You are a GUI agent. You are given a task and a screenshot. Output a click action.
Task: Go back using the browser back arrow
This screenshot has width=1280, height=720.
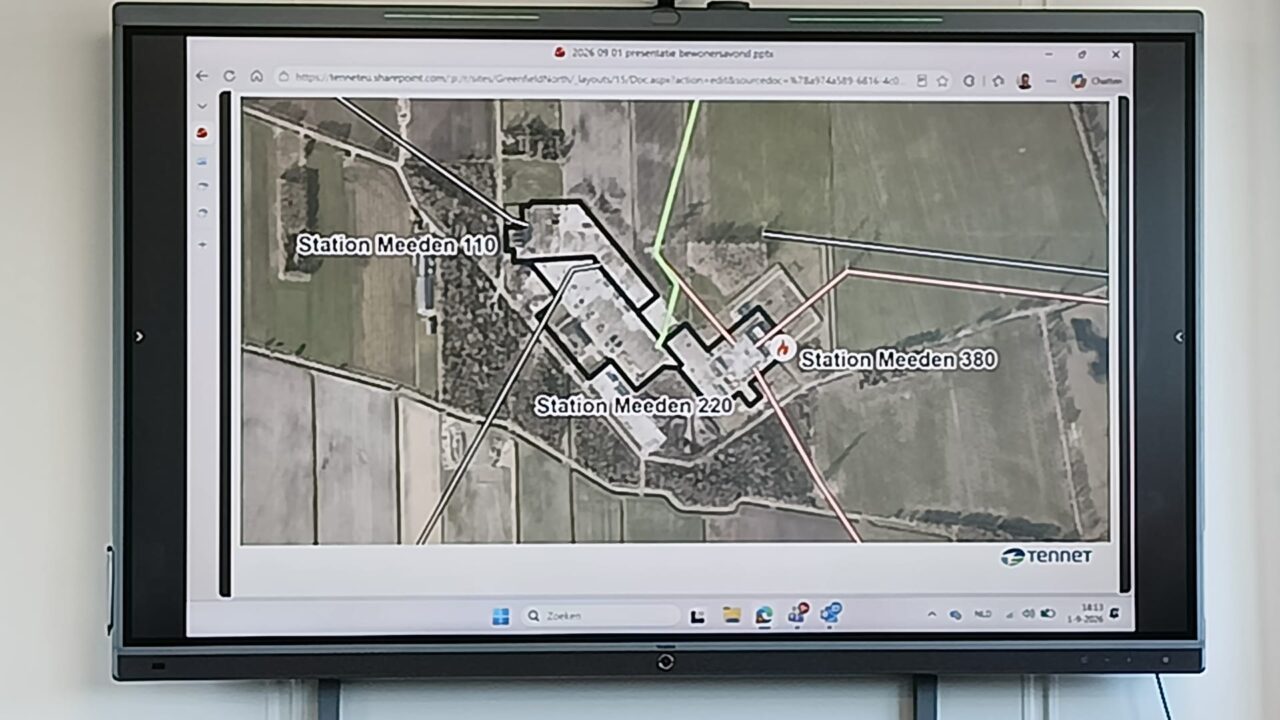(202, 77)
